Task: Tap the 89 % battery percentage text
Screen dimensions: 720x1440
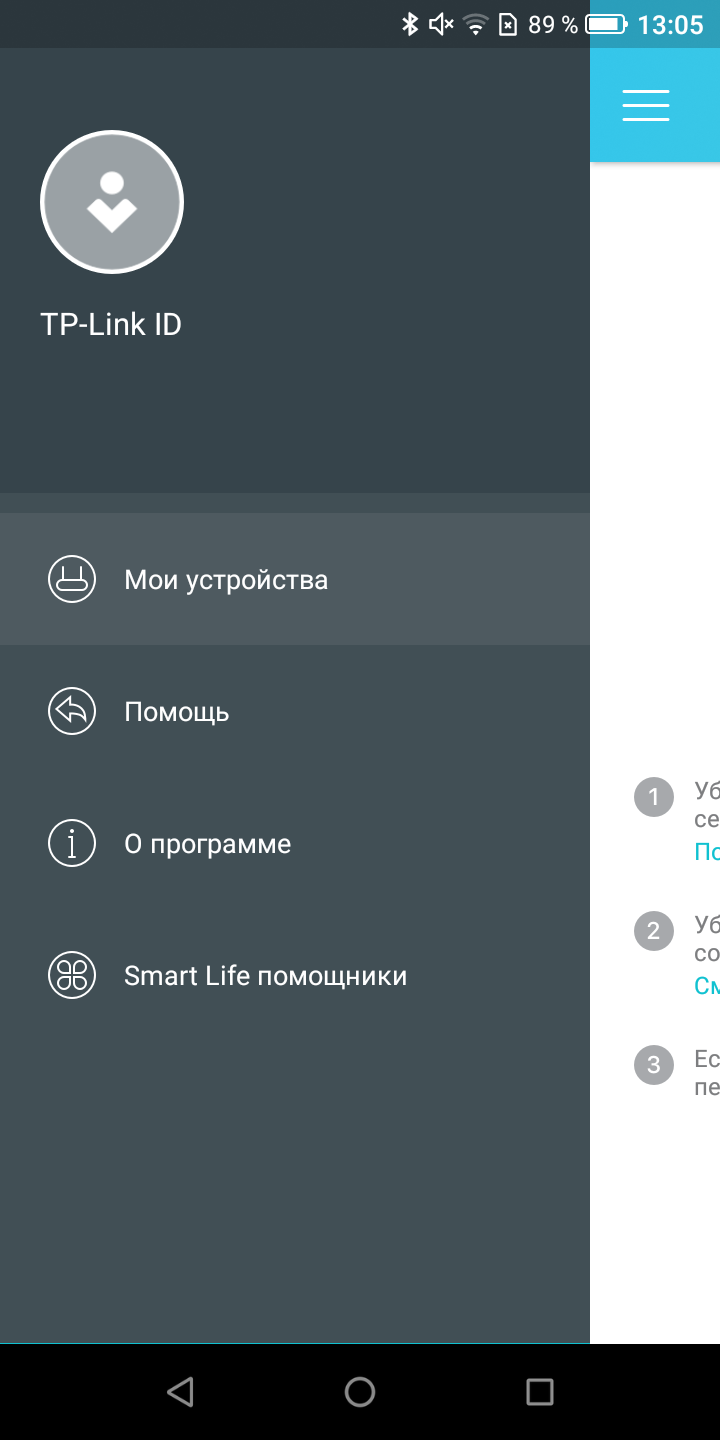Action: [x=553, y=25]
